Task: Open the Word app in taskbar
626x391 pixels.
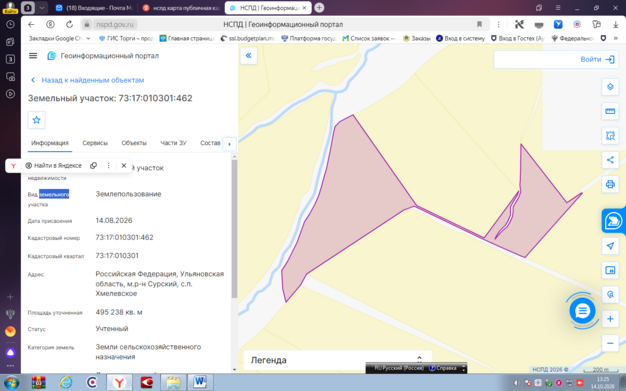Action: [x=200, y=383]
